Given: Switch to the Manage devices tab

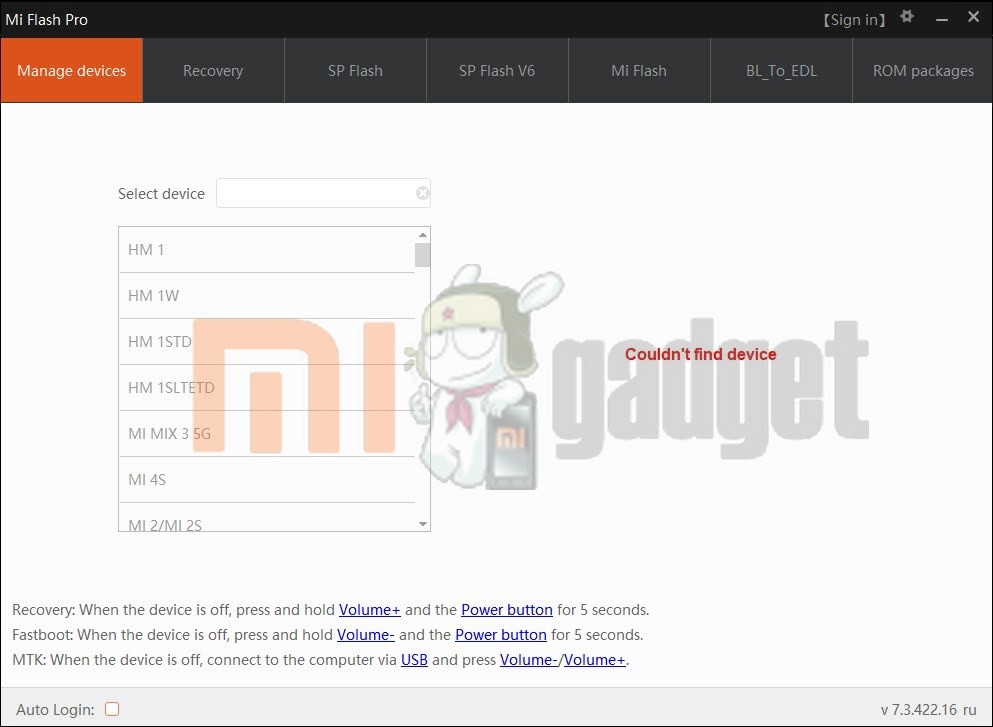Looking at the screenshot, I should tap(72, 70).
